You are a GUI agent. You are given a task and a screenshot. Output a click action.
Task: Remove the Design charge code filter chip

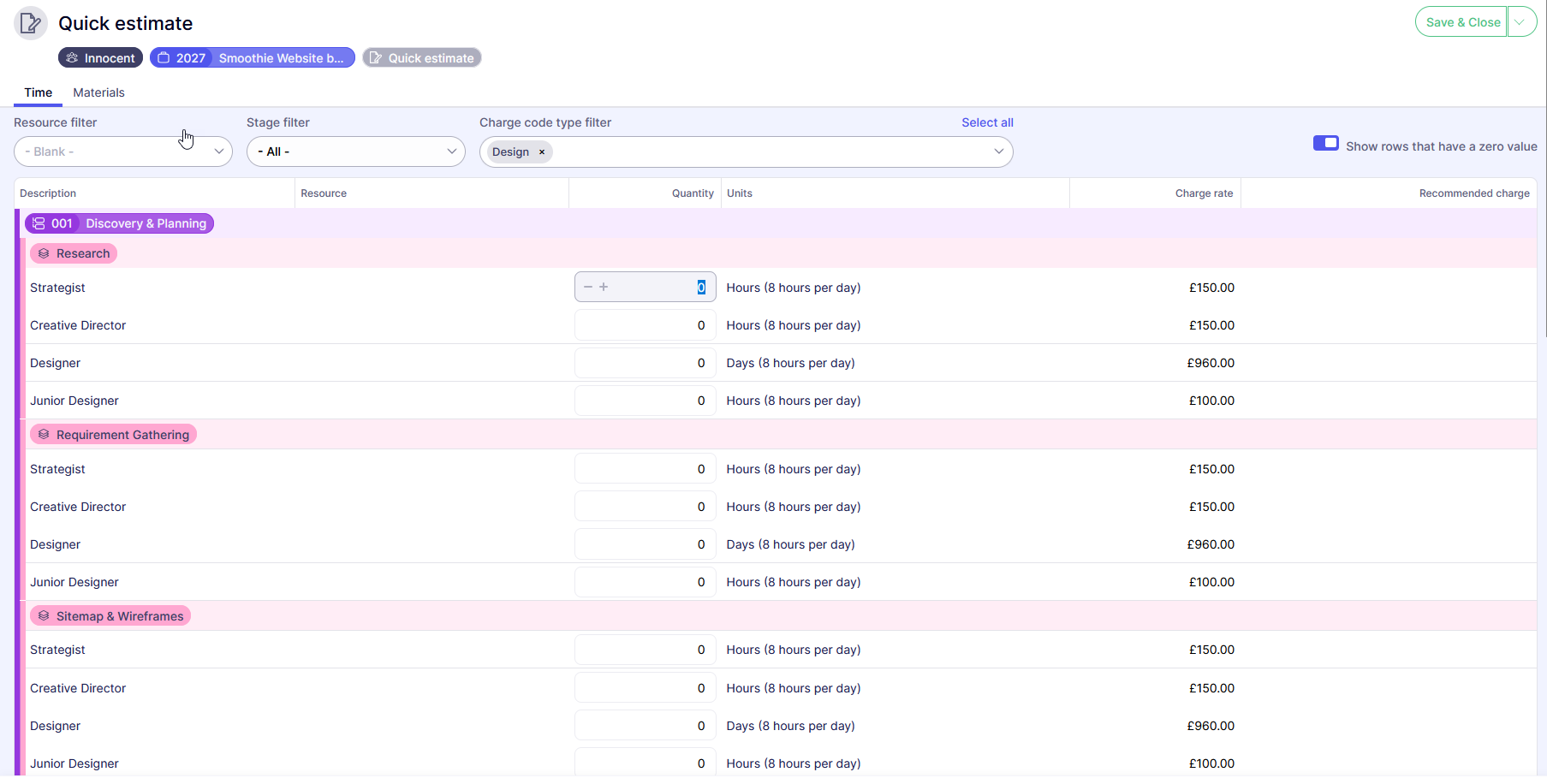click(x=542, y=152)
